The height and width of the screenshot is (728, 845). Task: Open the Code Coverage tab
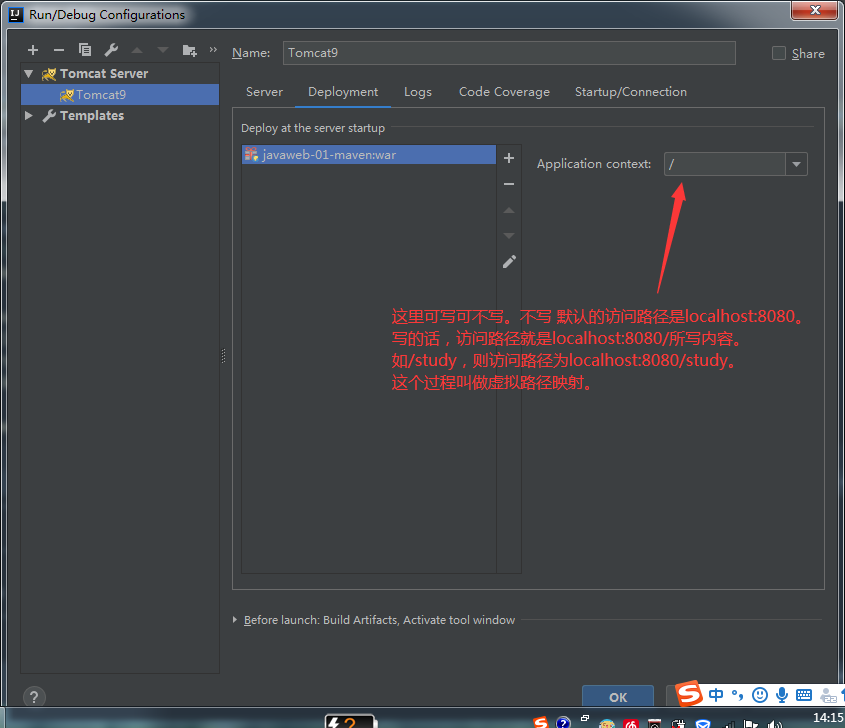[x=504, y=92]
